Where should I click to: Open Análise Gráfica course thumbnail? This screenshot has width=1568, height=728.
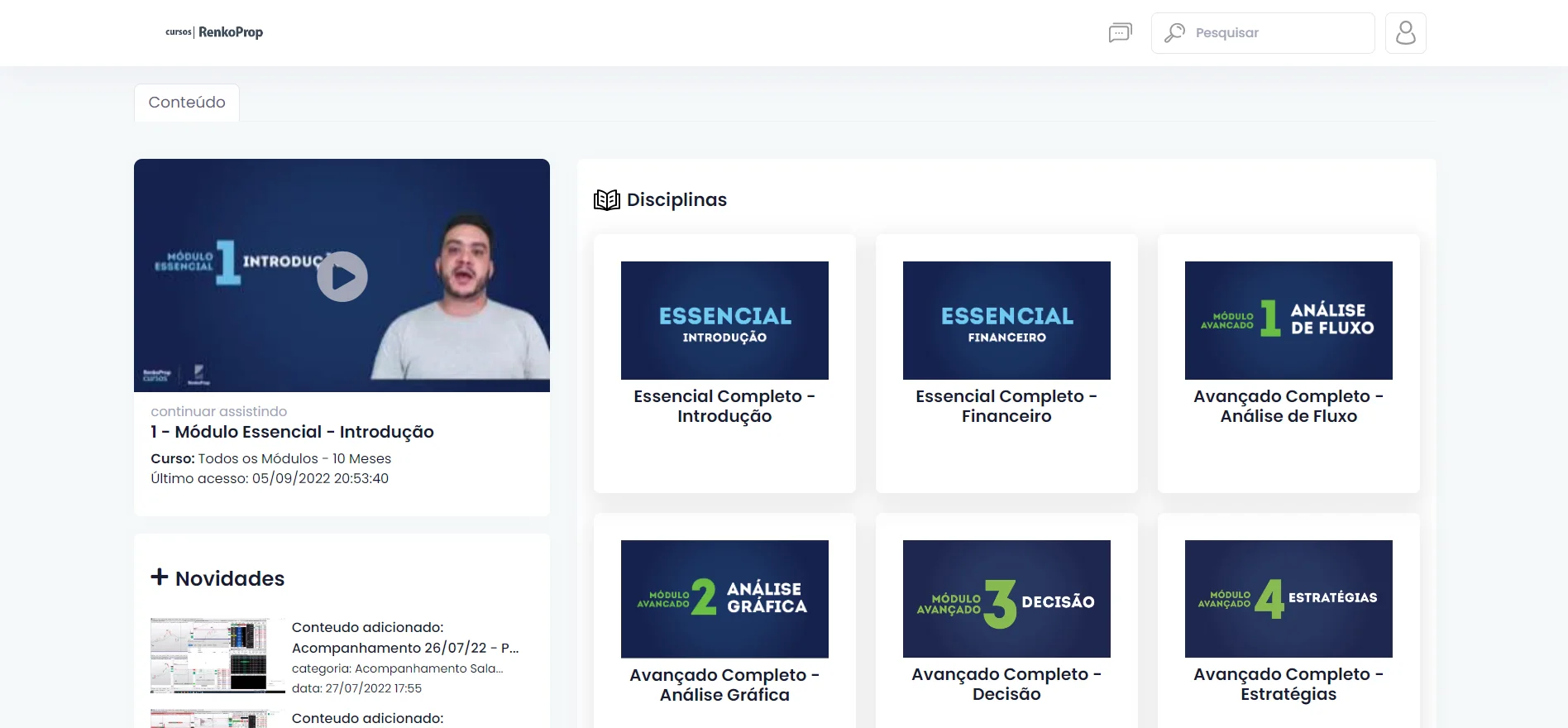(724, 599)
